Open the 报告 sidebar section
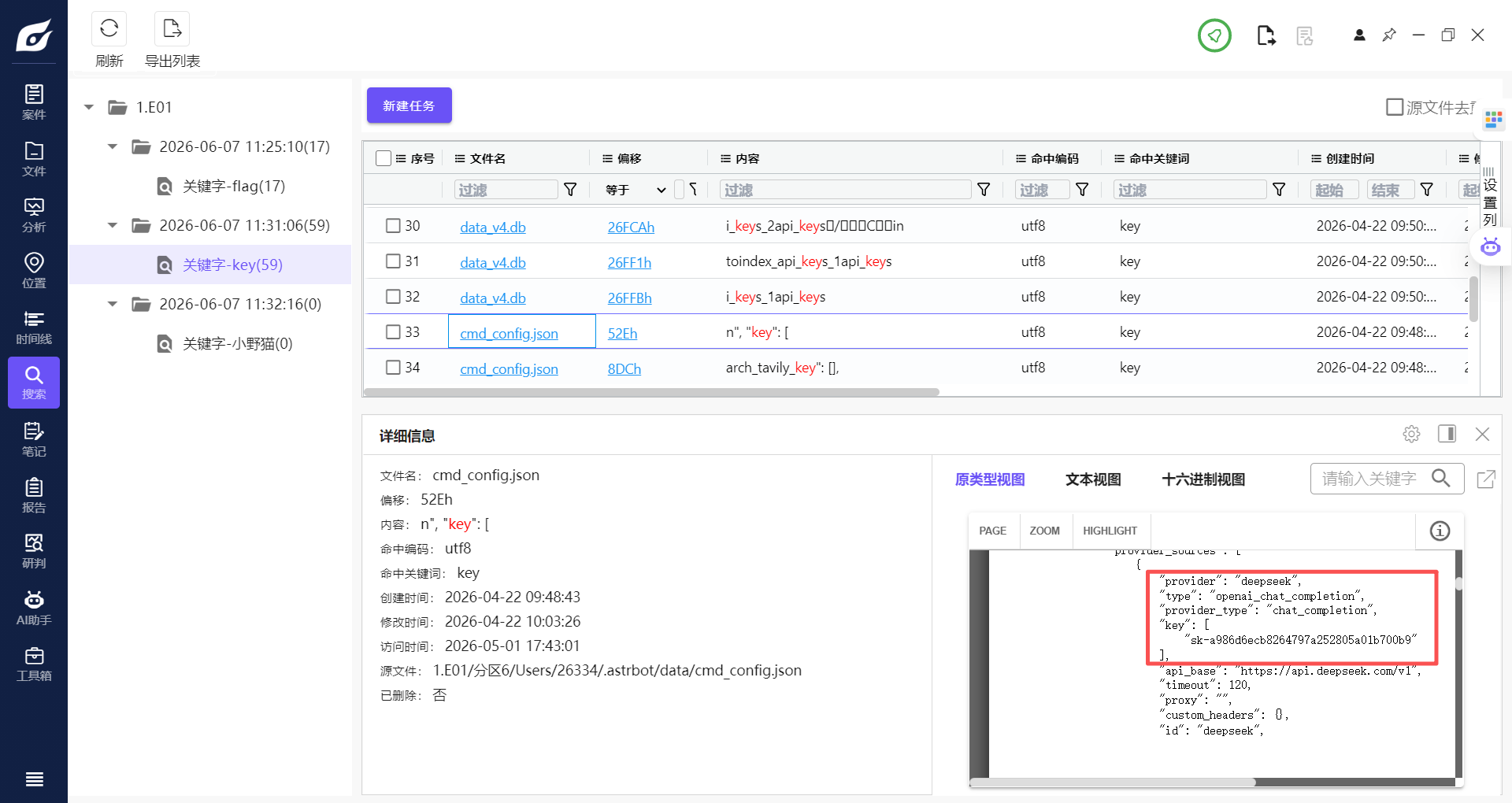 pos(34,495)
